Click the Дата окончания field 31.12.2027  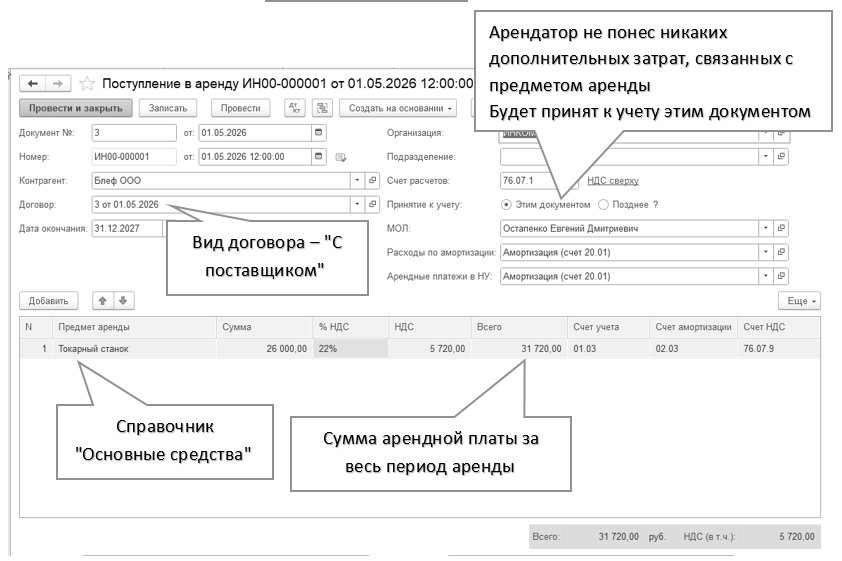(x=127, y=228)
